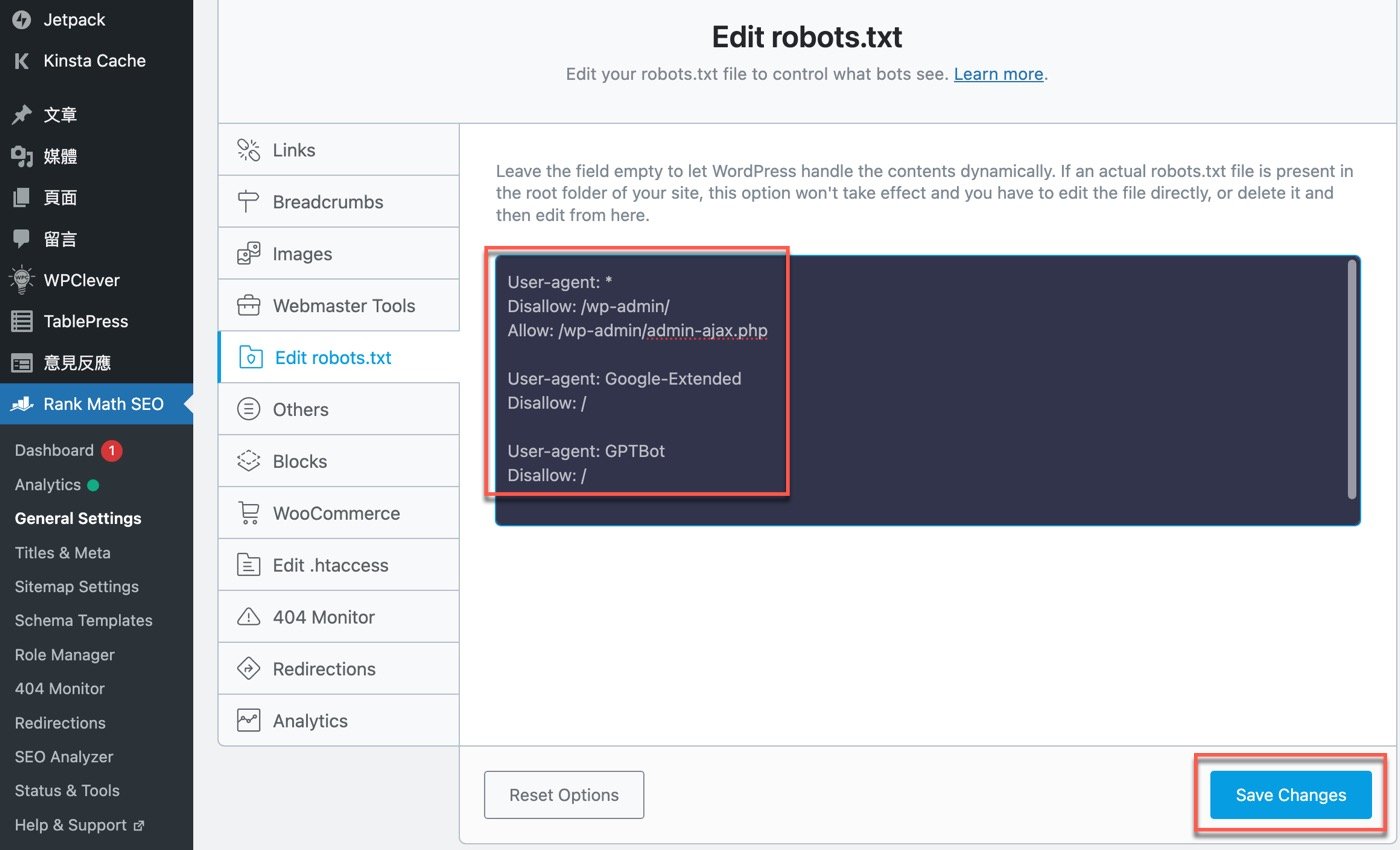Click the Analytics chart icon in settings tabs

coord(248,720)
